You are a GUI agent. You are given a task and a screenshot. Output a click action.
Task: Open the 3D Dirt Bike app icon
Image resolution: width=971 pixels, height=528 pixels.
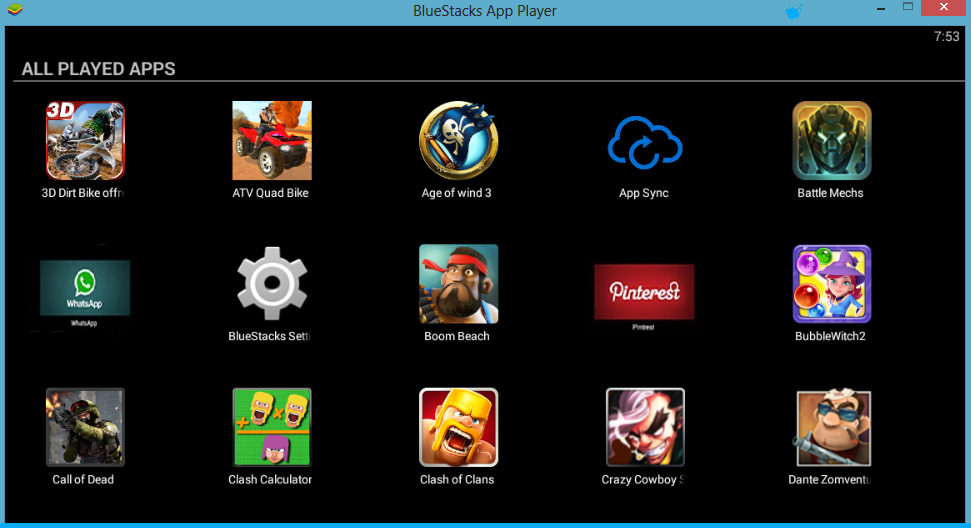point(85,141)
